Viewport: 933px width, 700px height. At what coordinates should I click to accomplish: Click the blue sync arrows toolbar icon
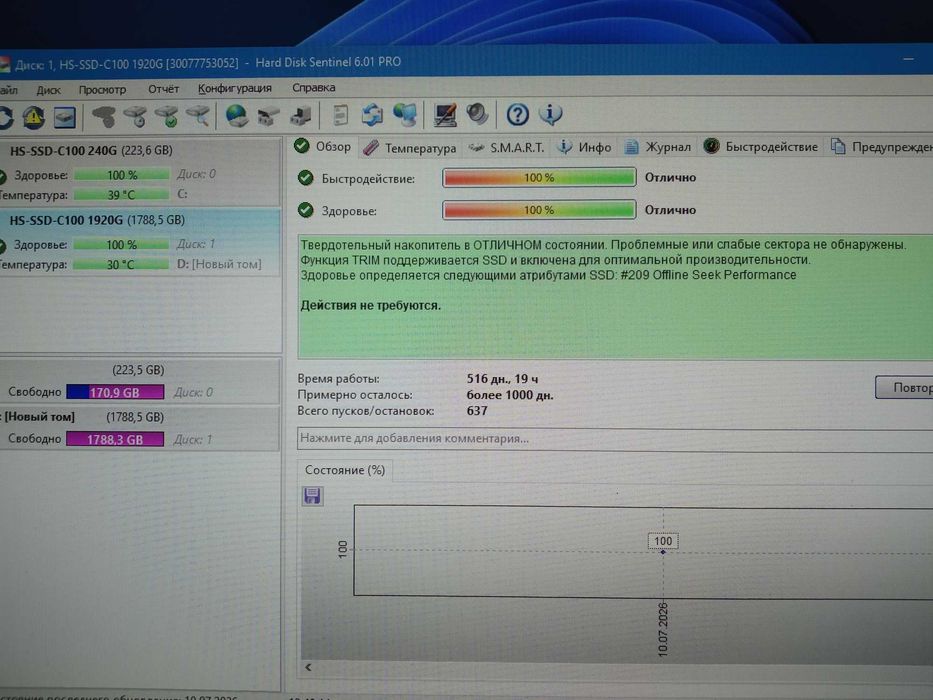(x=372, y=115)
